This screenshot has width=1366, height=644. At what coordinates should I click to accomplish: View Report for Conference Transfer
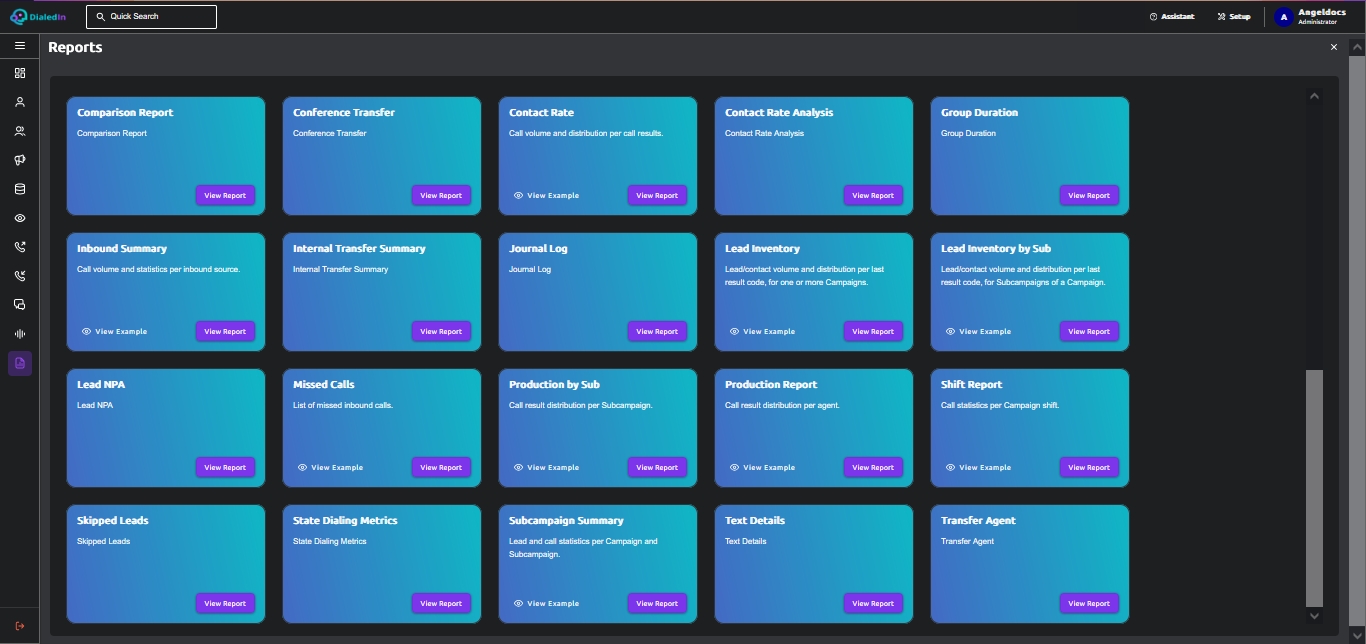click(441, 196)
